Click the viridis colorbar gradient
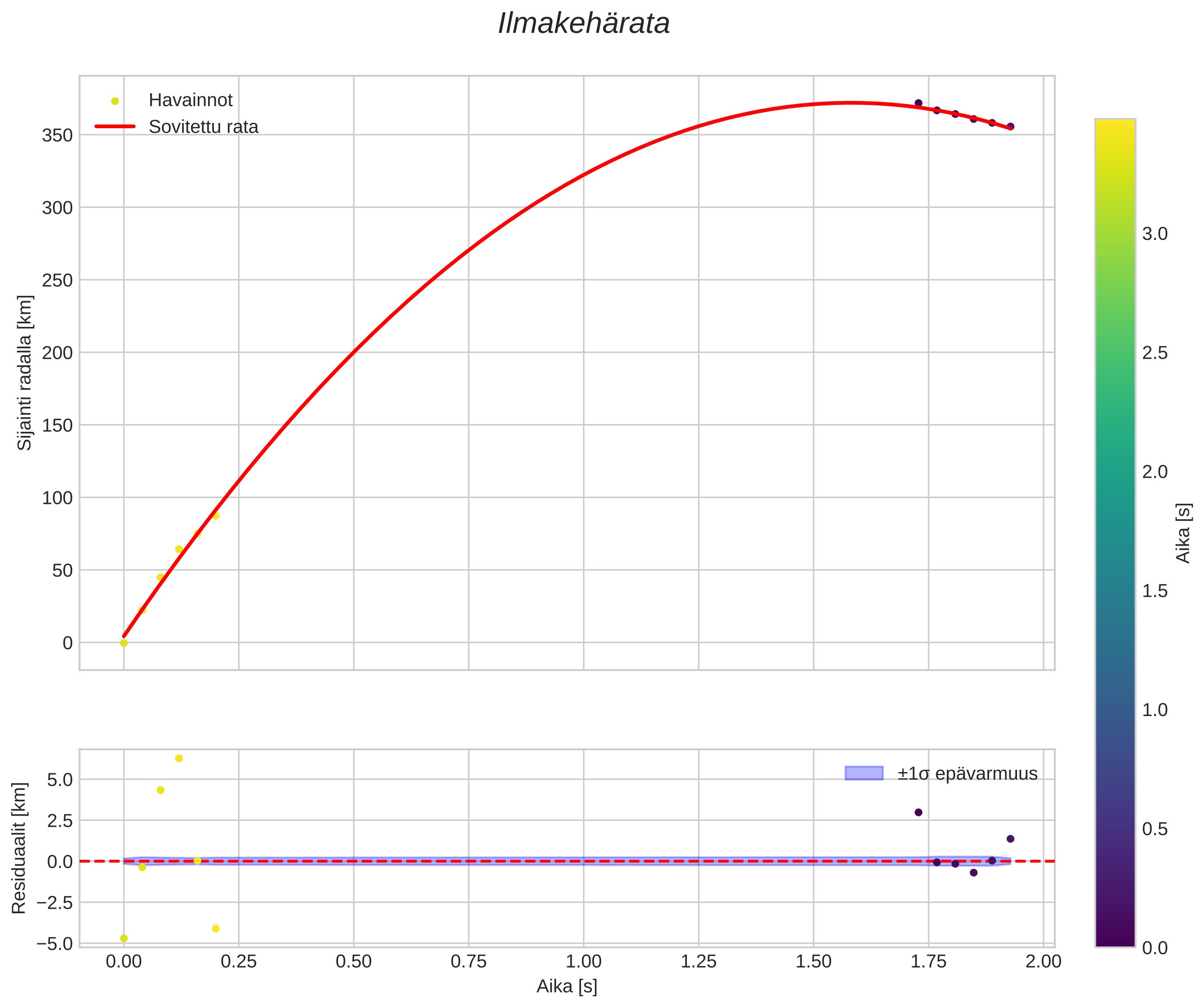 click(x=1115, y=533)
